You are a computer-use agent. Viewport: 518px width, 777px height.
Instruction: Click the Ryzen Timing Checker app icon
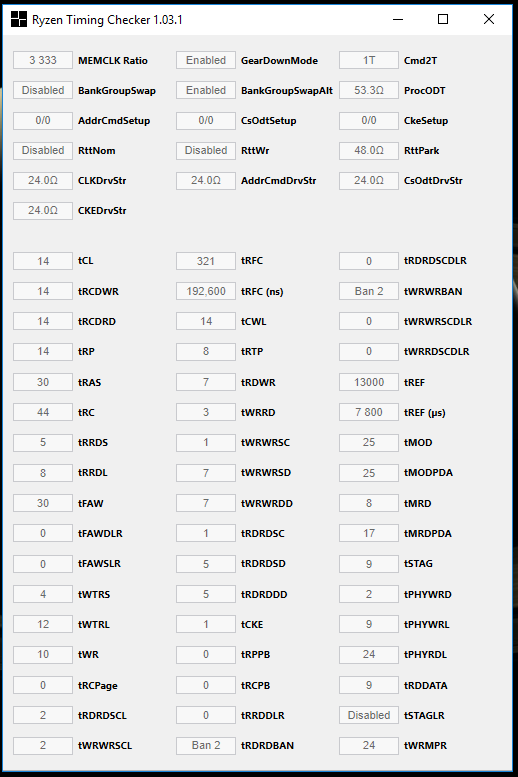coord(19,19)
